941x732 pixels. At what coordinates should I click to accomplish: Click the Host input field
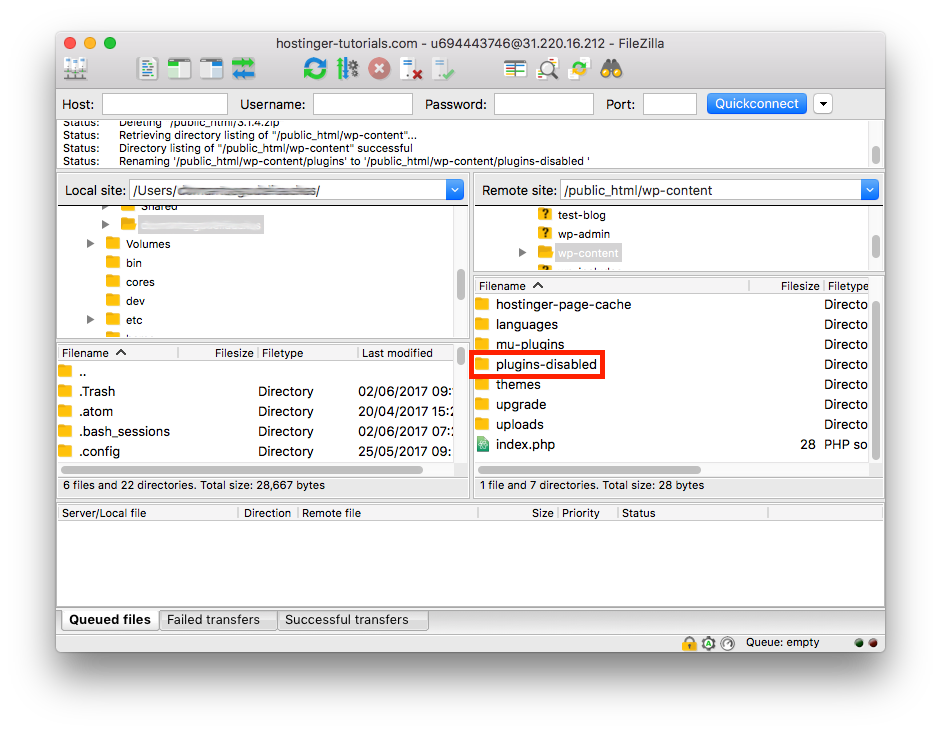pyautogui.click(x=165, y=104)
